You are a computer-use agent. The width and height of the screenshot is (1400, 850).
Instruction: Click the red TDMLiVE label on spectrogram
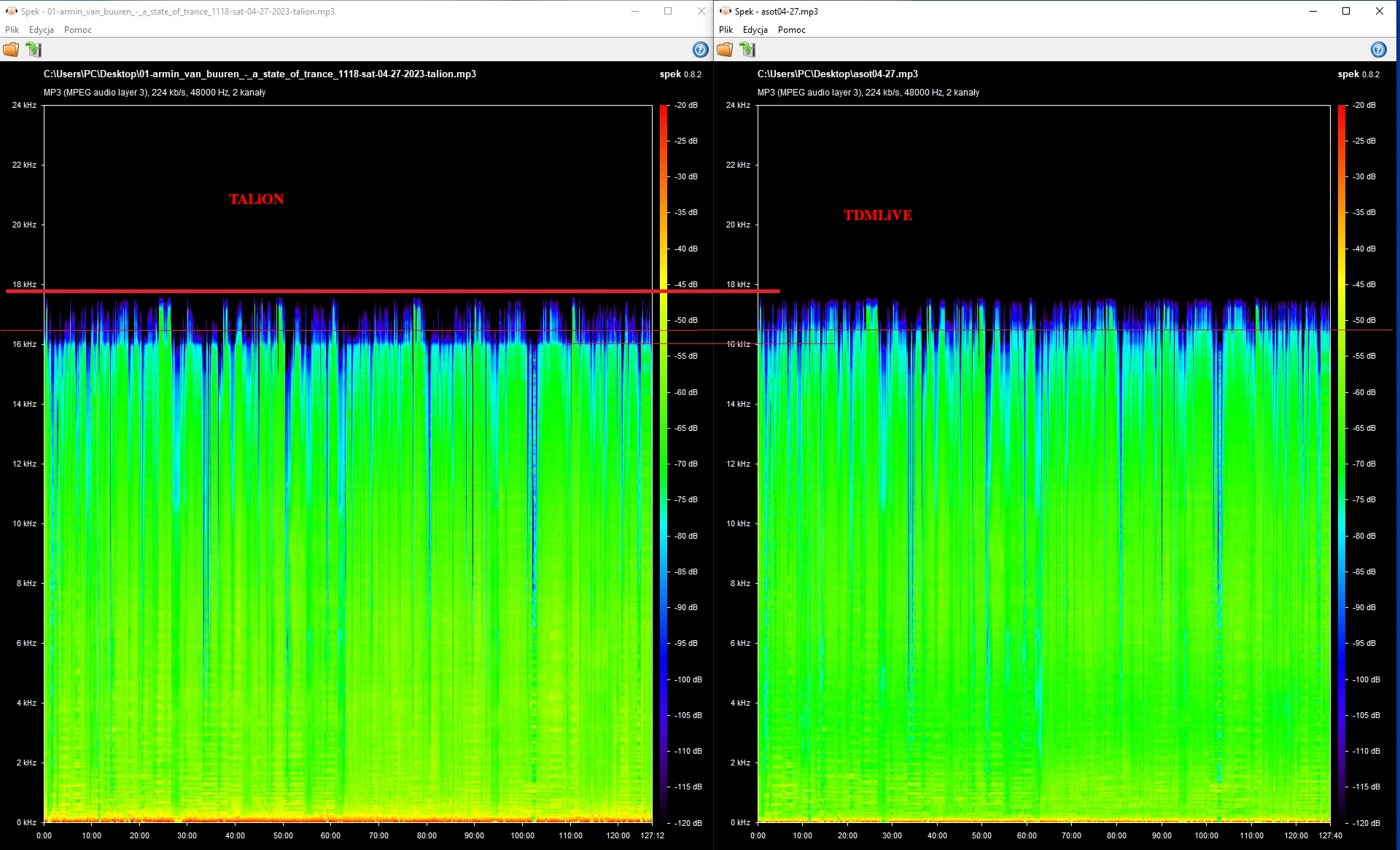pyautogui.click(x=878, y=215)
